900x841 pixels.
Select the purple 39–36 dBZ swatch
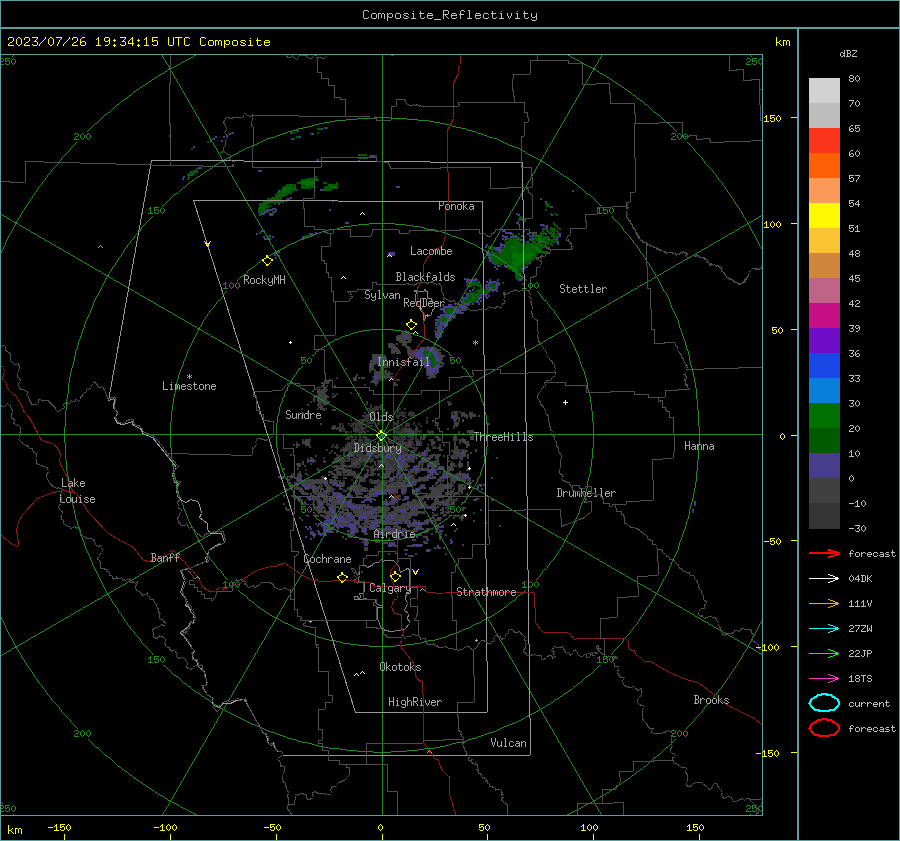tap(824, 341)
